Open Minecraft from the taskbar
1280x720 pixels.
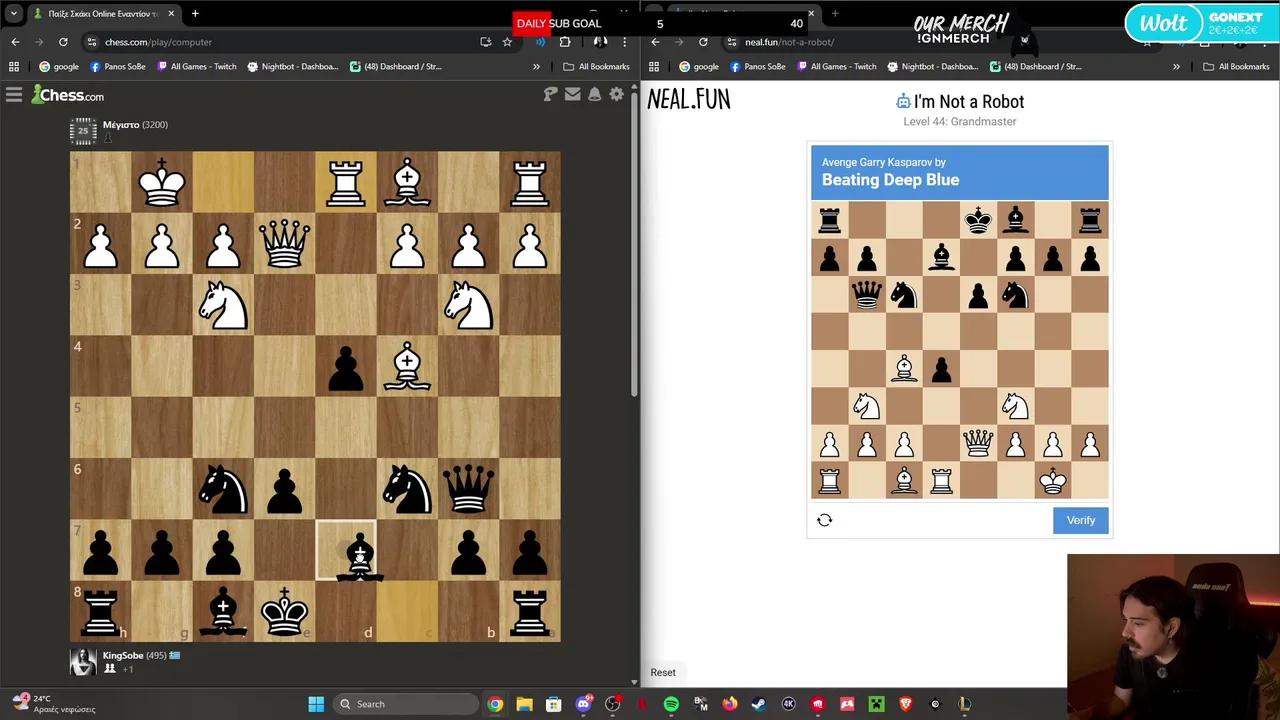coord(877,704)
